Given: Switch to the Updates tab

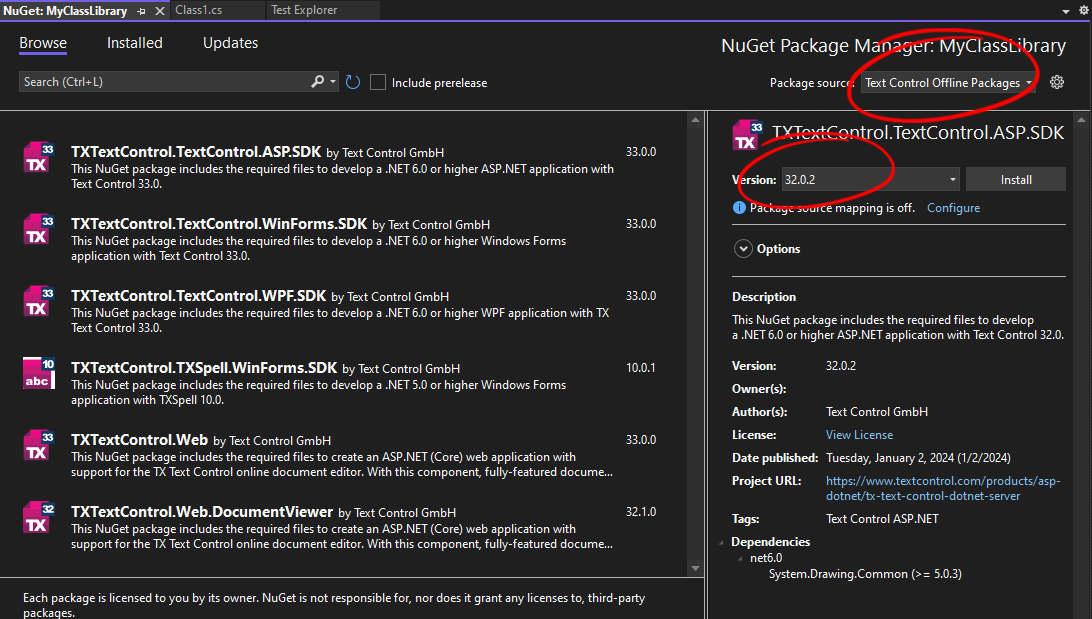Looking at the screenshot, I should (x=231, y=42).
